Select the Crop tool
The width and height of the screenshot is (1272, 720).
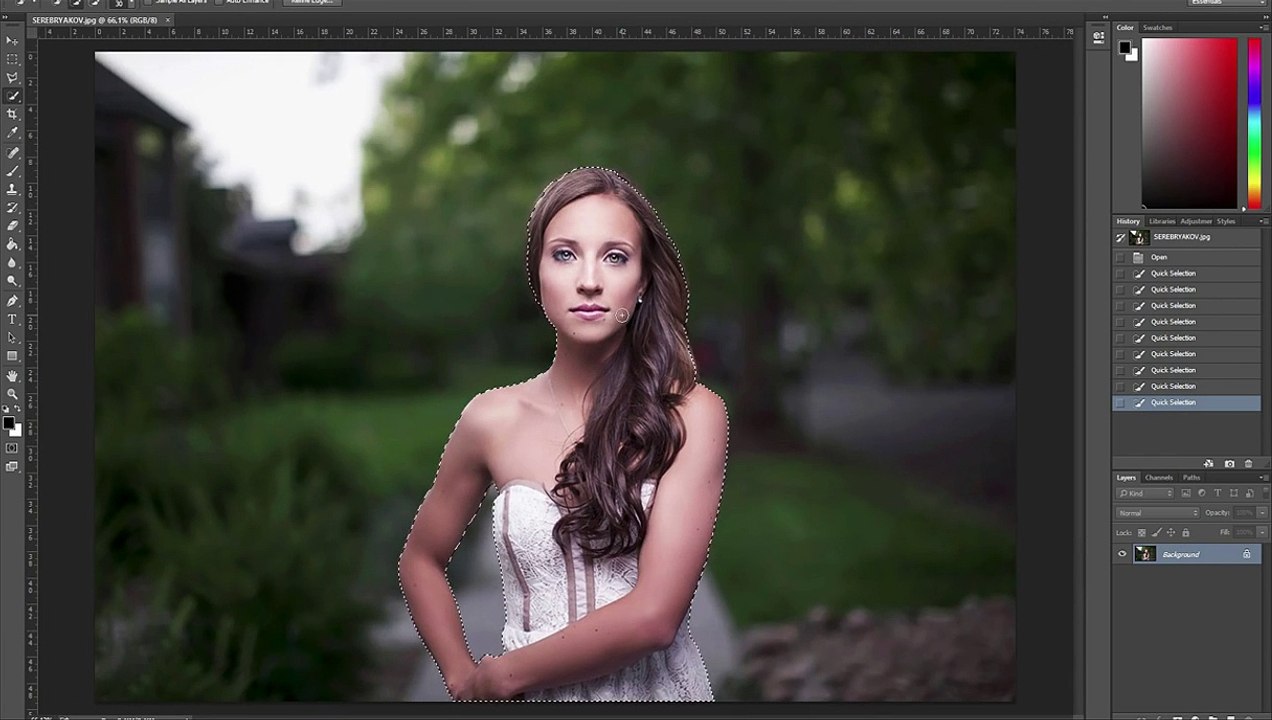click(12, 114)
